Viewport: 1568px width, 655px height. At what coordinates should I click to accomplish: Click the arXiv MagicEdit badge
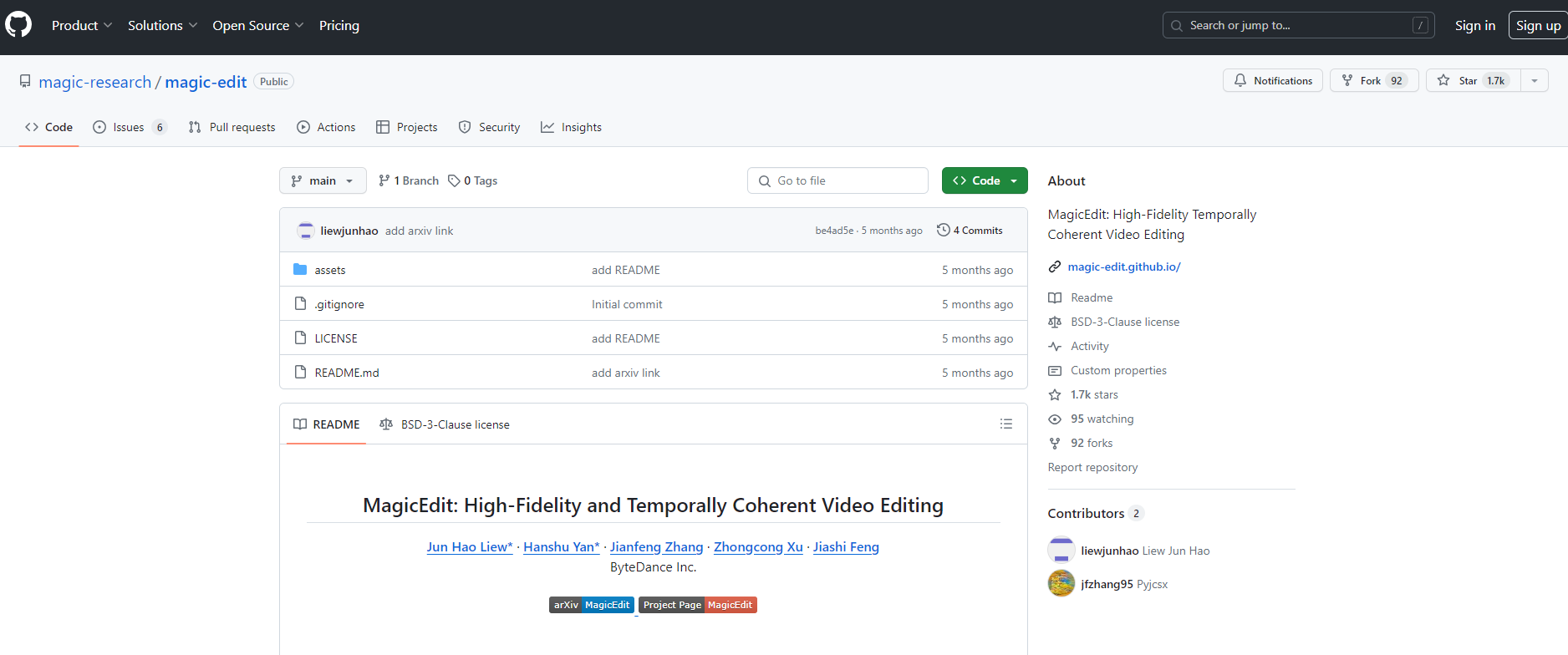point(592,605)
